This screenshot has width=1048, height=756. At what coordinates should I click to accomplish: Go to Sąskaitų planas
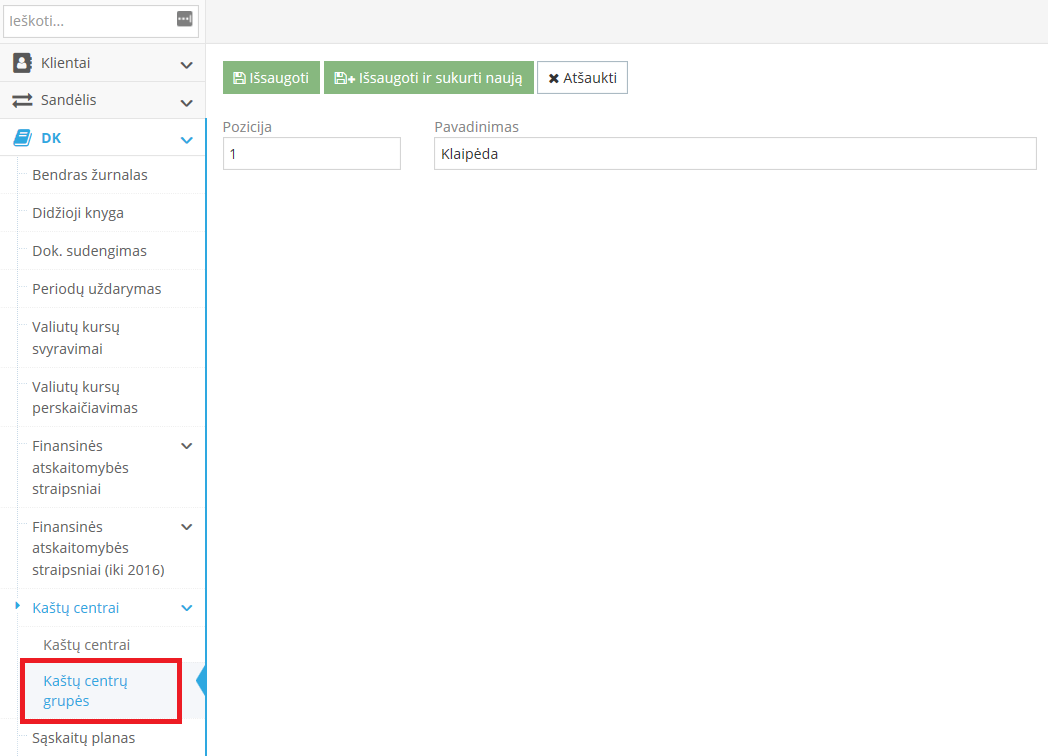(83, 738)
